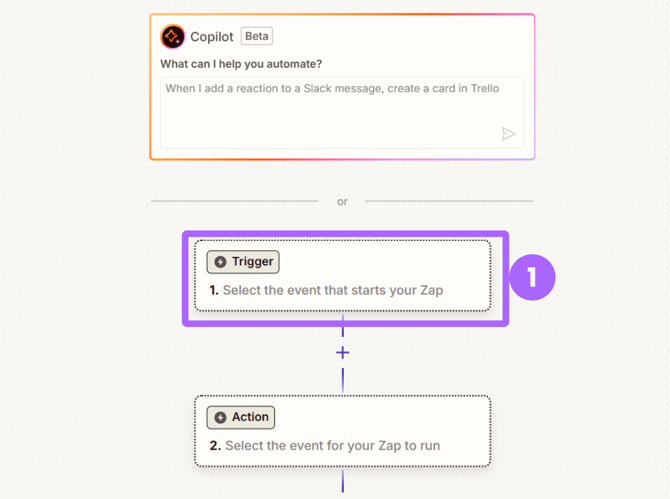This screenshot has height=499, width=670.
Task: Click the connector line just above the Action card
Action: 343,380
